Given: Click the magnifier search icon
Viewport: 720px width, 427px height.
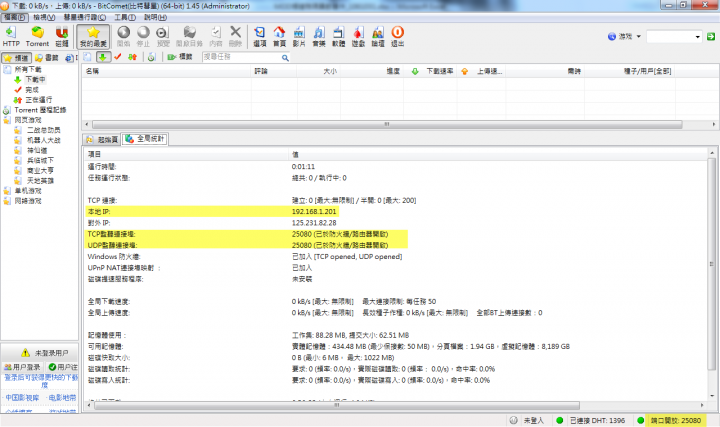Looking at the screenshot, I should (x=285, y=58).
